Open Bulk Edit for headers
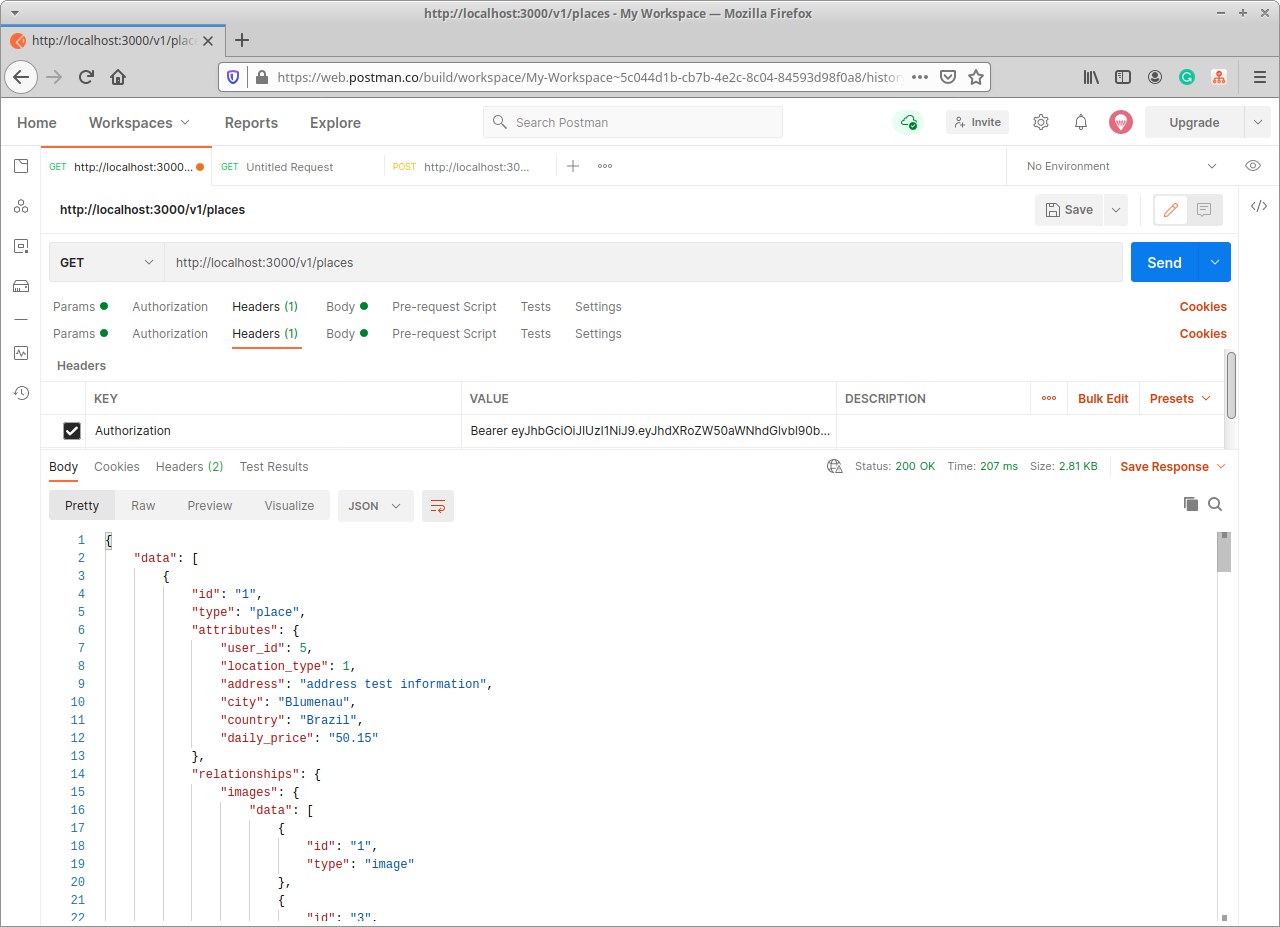Viewport: 1280px width, 927px height. [1103, 398]
